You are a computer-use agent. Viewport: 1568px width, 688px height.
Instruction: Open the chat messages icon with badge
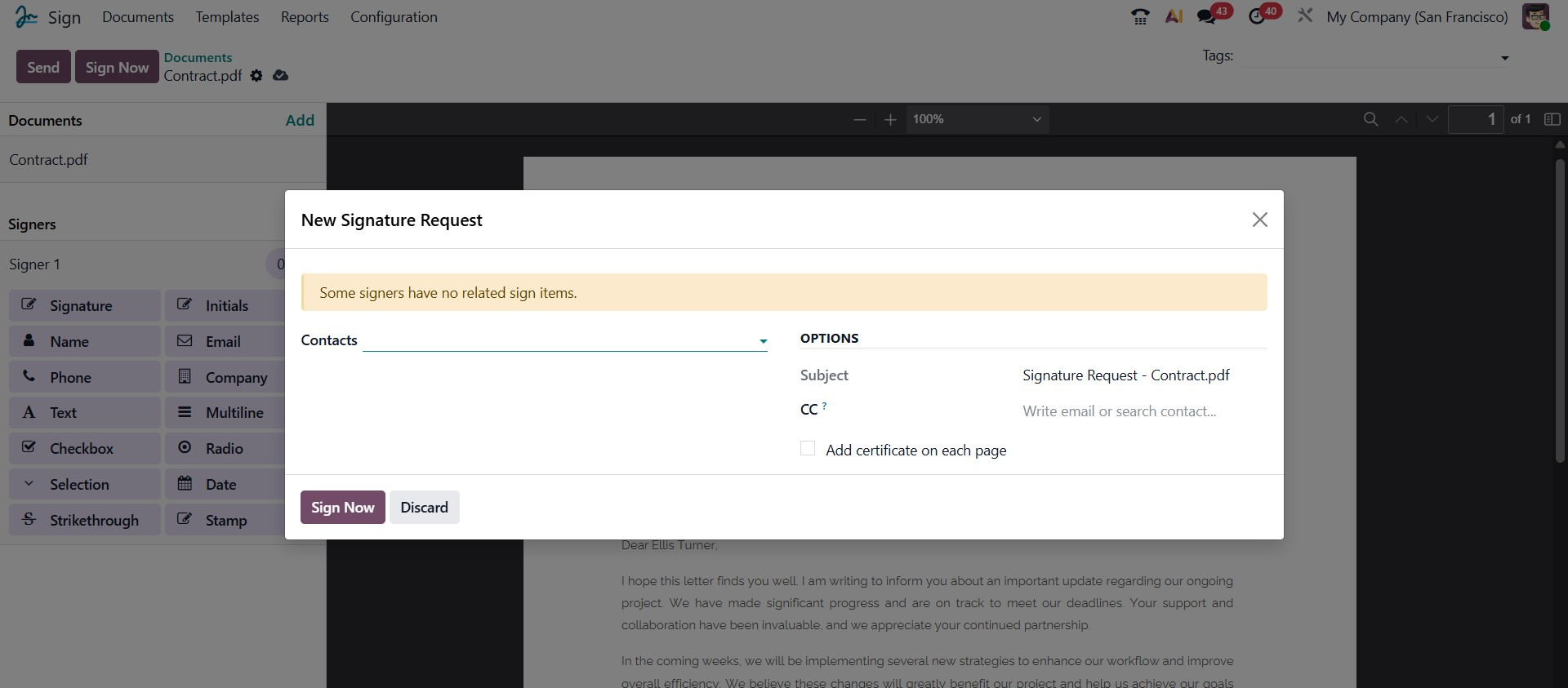coord(1206,17)
